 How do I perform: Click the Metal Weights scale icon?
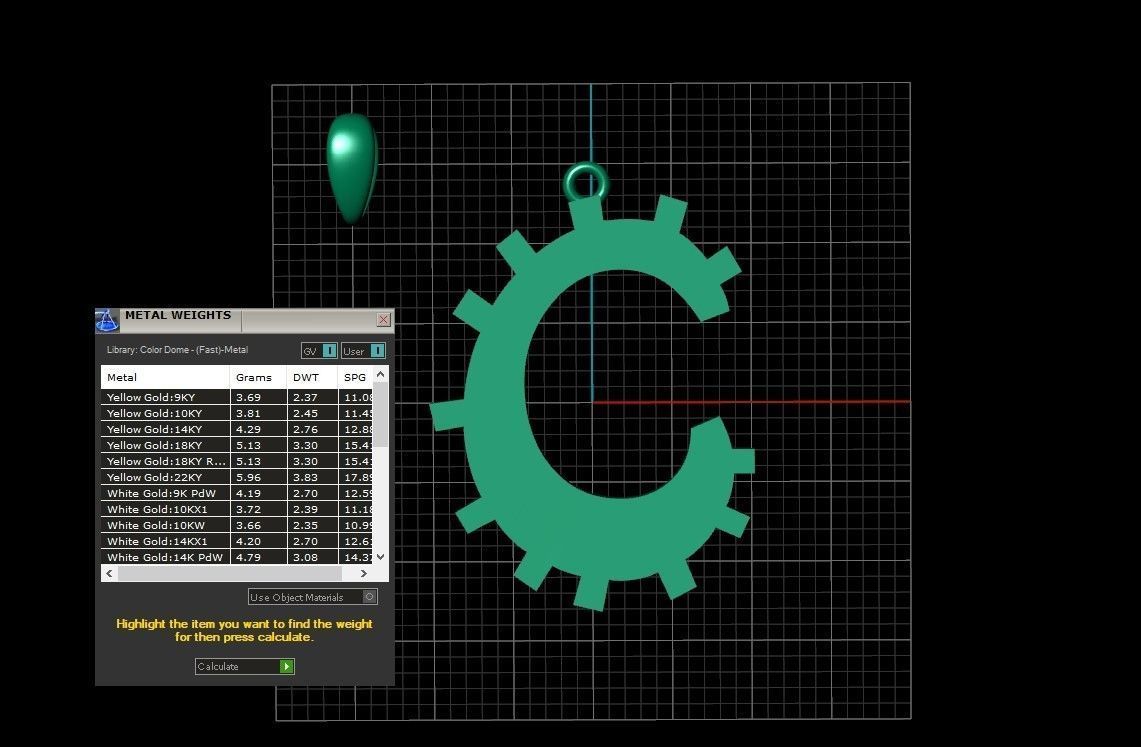coord(107,320)
